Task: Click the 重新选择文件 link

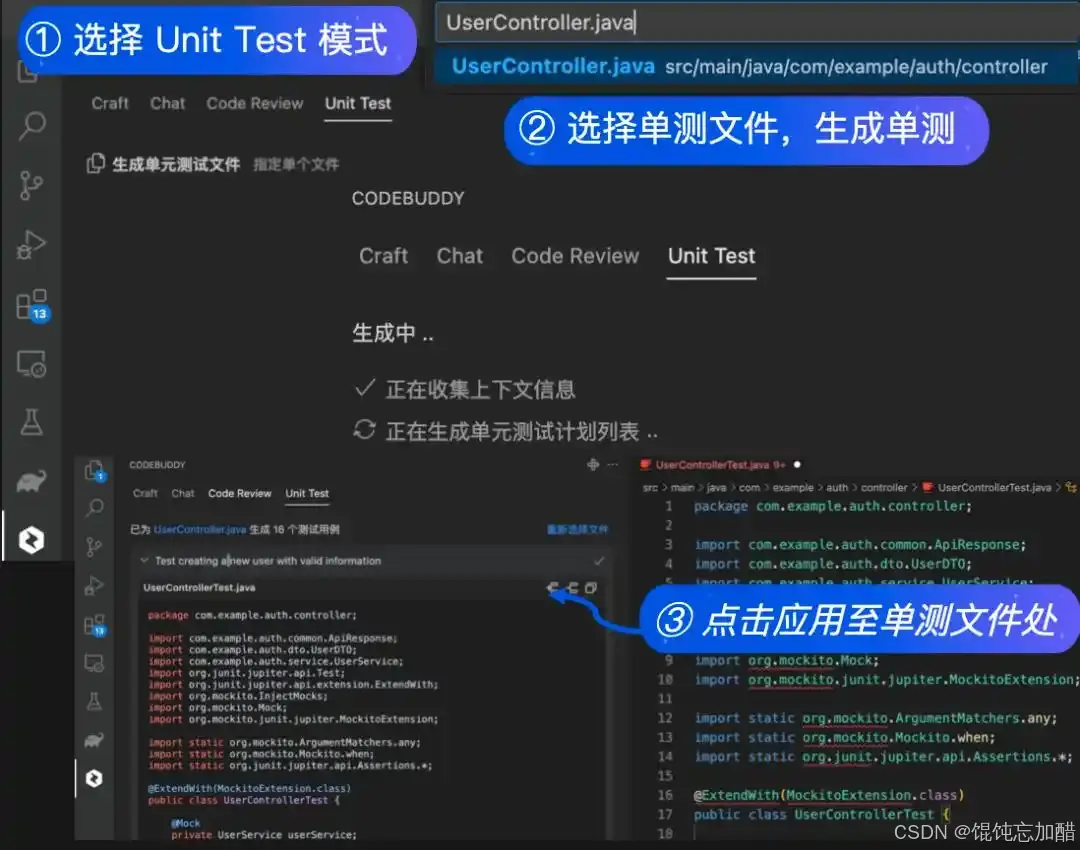Action: click(580, 530)
